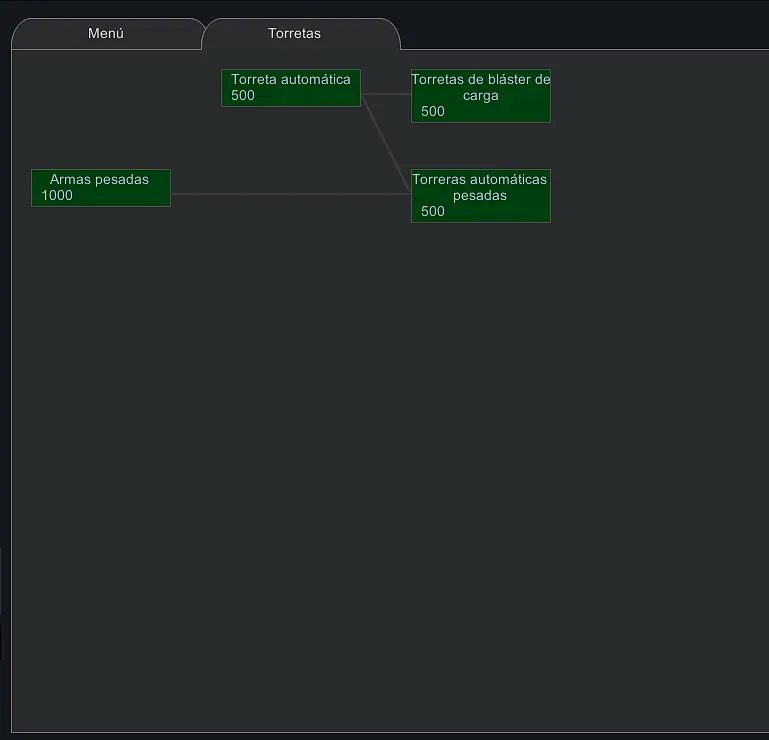Image resolution: width=769 pixels, height=740 pixels.
Task: Click the word "carga" in the bláster node
Action: (x=480, y=96)
